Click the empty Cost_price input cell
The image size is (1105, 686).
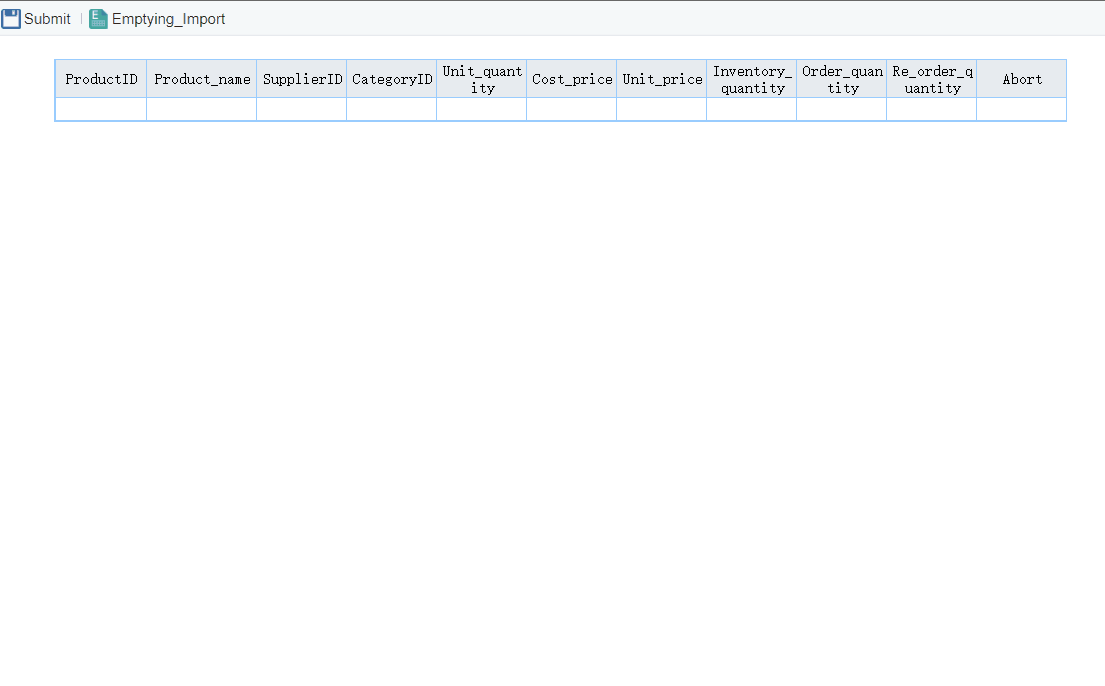571,110
